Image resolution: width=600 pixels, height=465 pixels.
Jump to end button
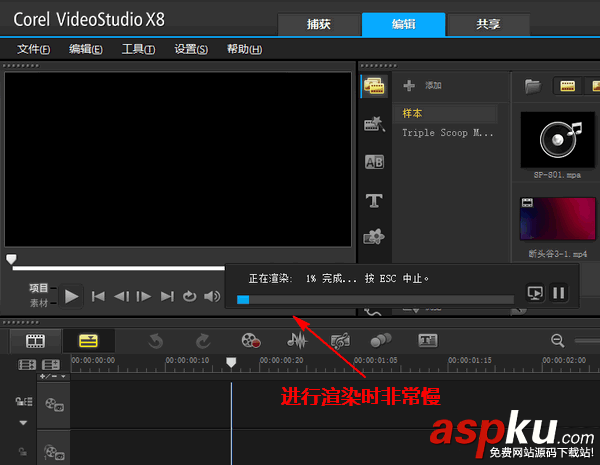[167, 297]
